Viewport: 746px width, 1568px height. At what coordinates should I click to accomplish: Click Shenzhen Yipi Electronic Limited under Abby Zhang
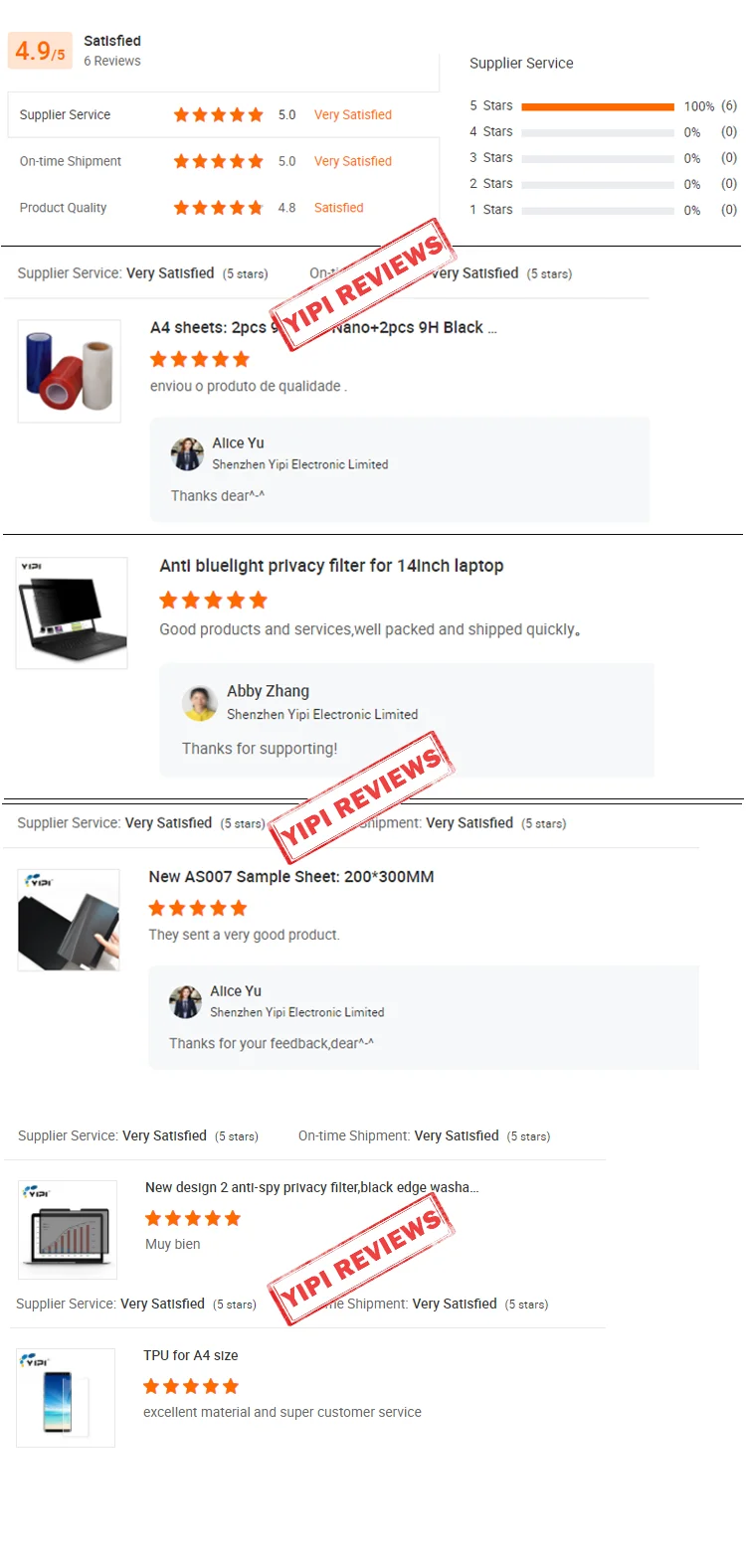[x=322, y=714]
